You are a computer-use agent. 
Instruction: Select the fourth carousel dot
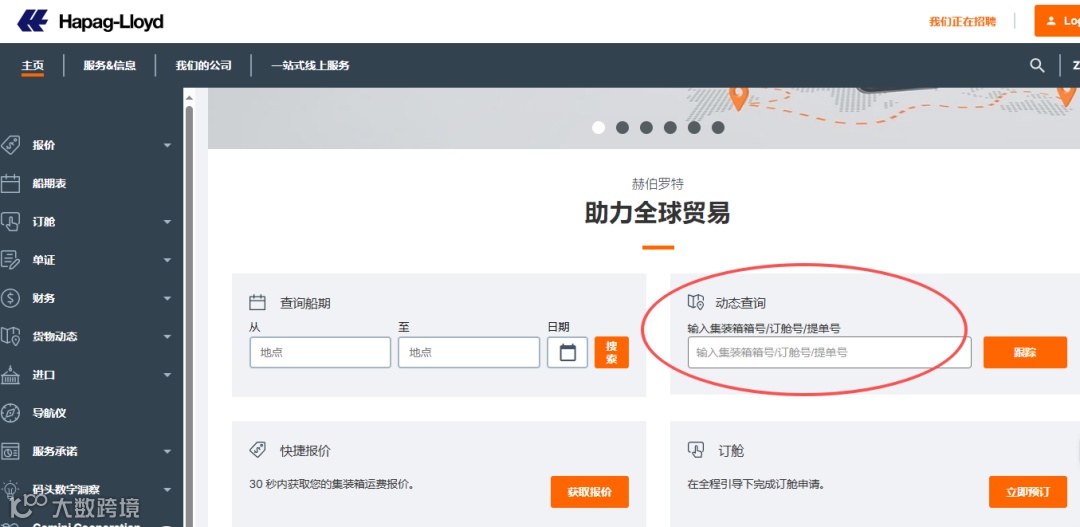click(x=670, y=127)
